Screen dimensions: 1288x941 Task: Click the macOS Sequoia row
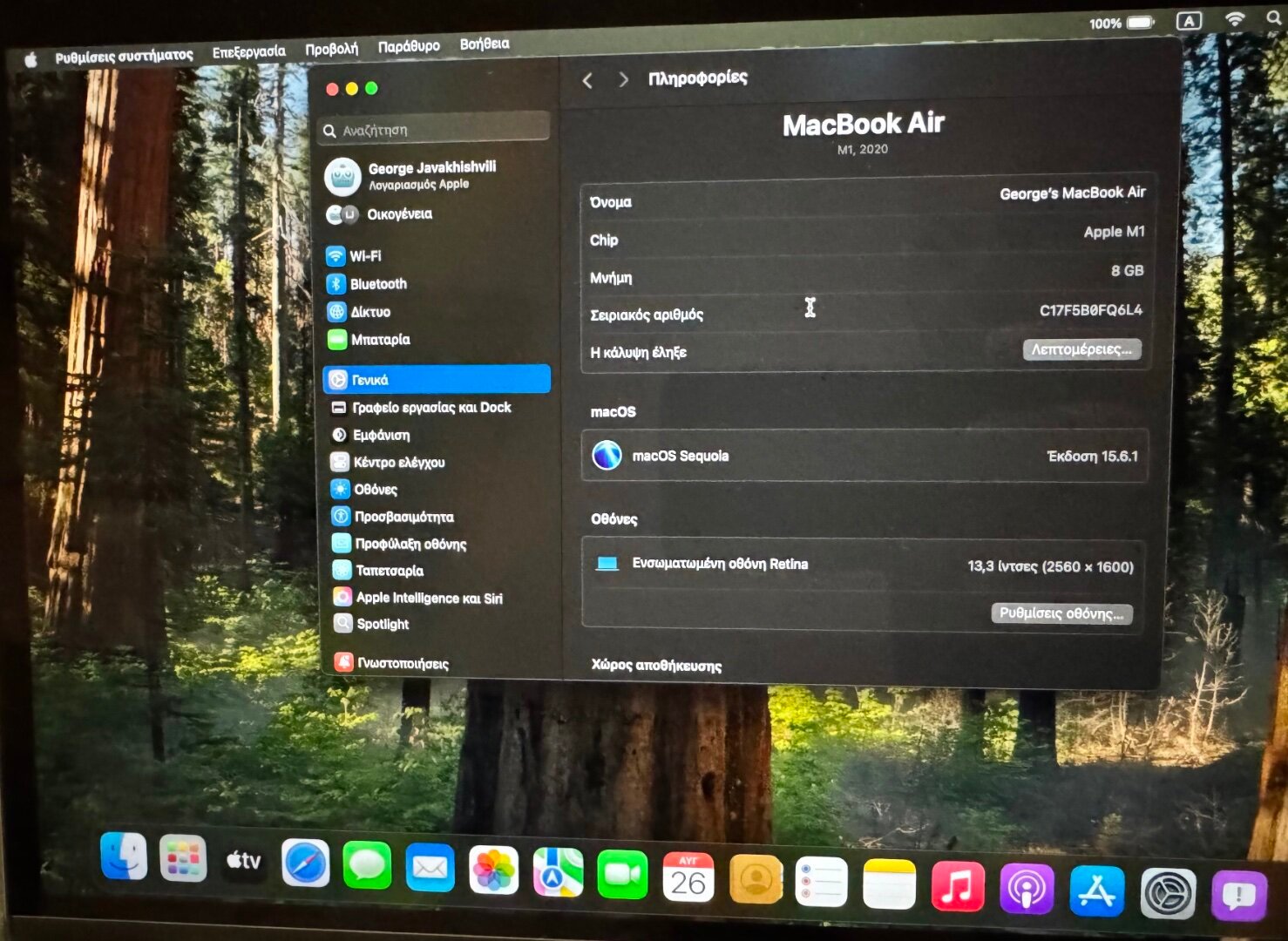[x=864, y=456]
